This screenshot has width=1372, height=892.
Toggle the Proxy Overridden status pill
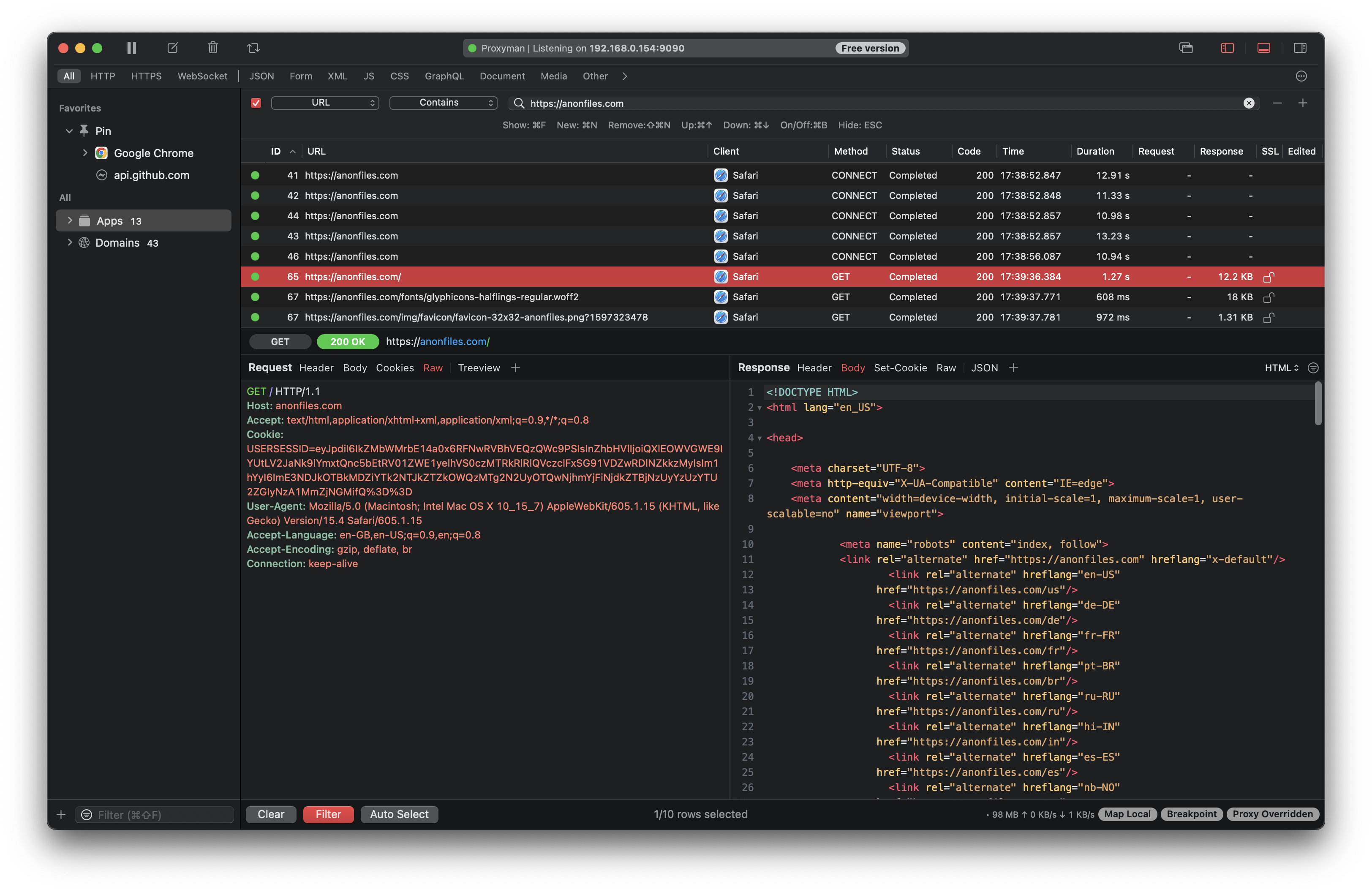1272,814
